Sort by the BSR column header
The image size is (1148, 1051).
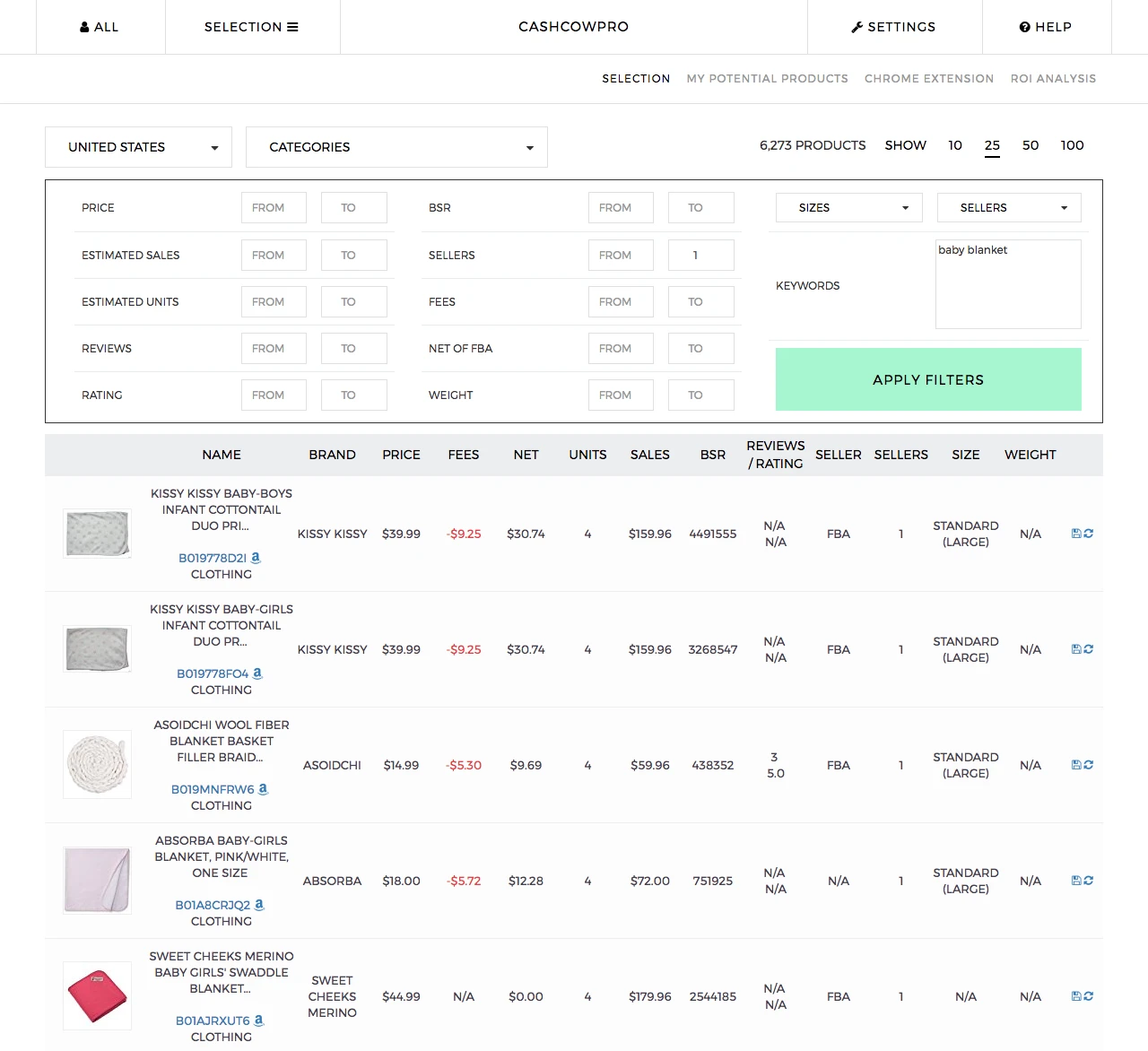pos(713,455)
